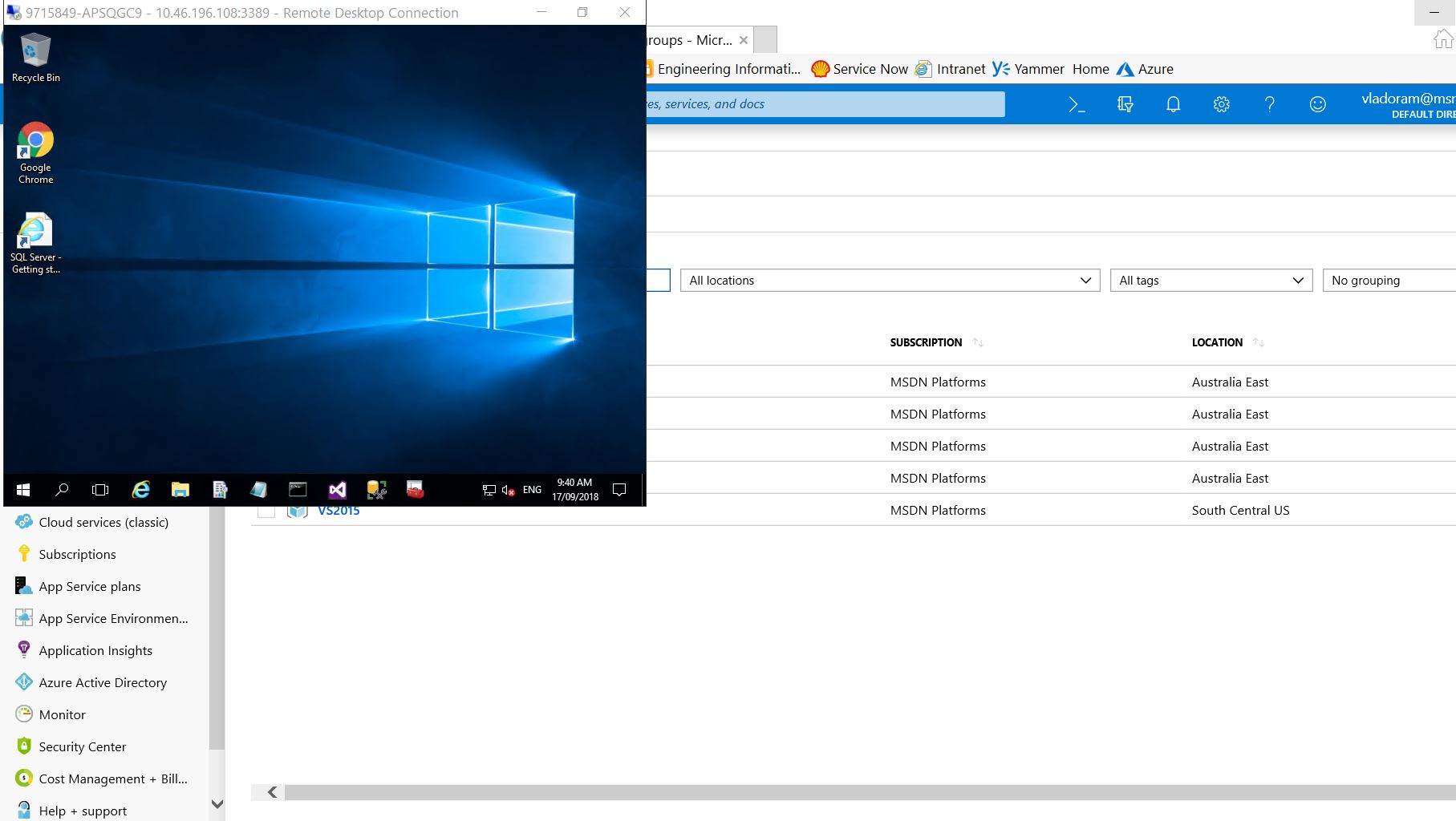
Task: Launch Internet Explorer from remote taskbar
Action: 140,490
